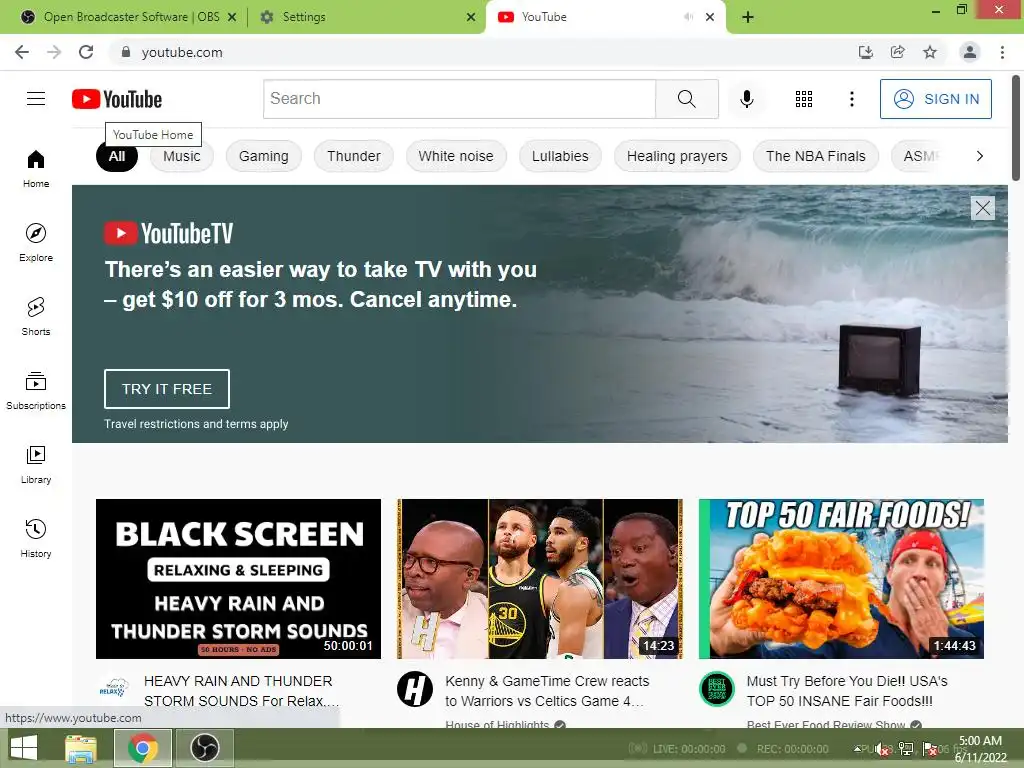
Task: Open File Explorer from the taskbar
Action: (80, 748)
